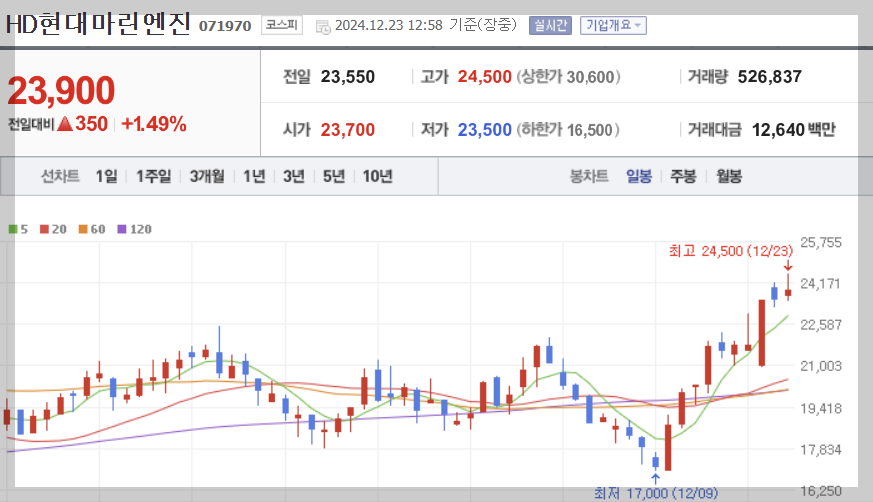
Task: Click the upper limit 상한가 30,600 text
Action: (568, 77)
